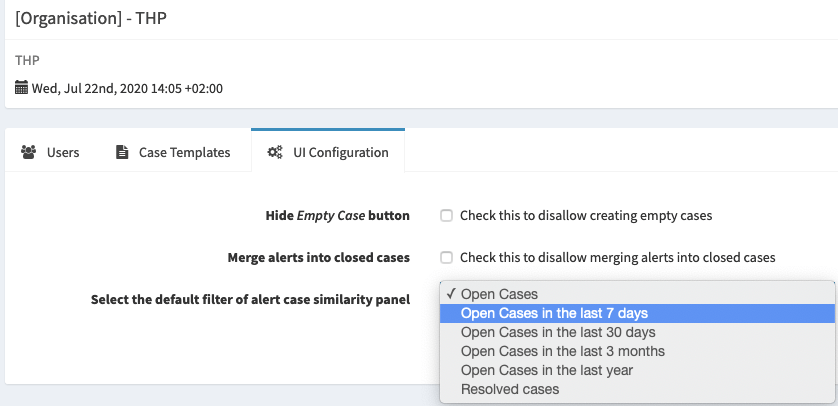
Task: Click the Users tab people icon
Action: coord(28,153)
